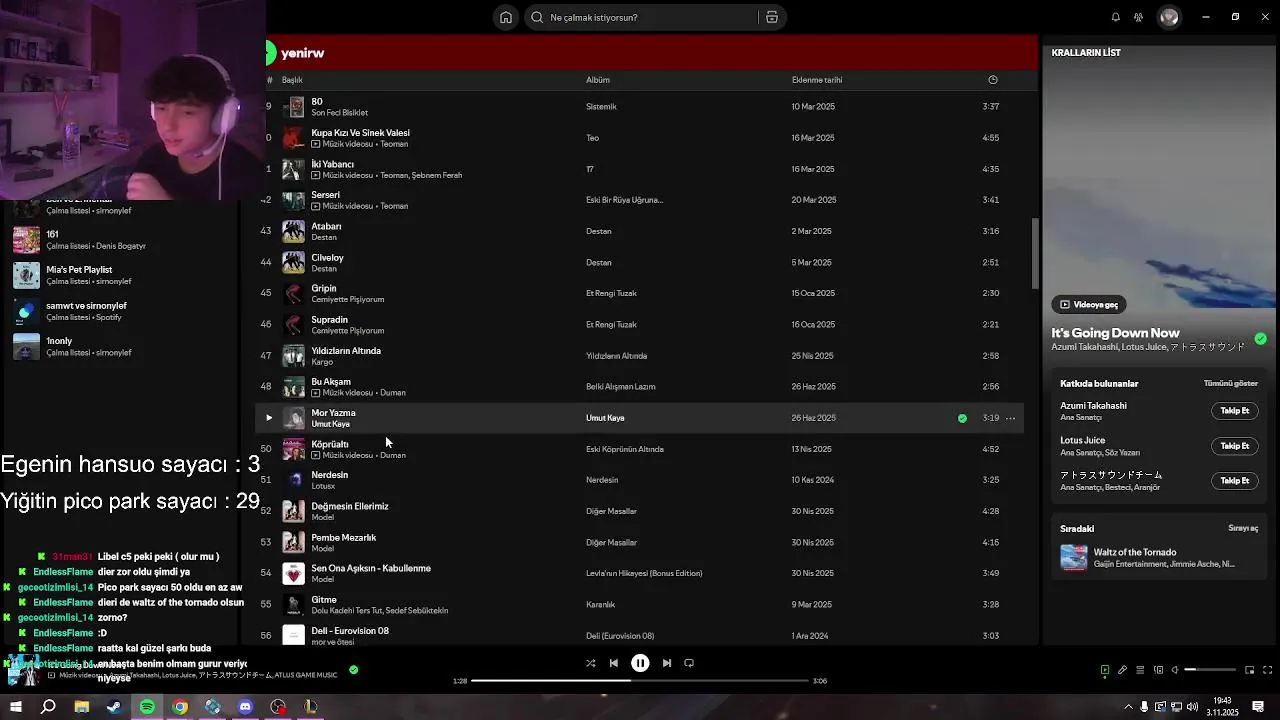Screen dimensions: 1280x720
Task: Click the search field 'Ne çalmak istiyorsun?'
Action: pyautogui.click(x=642, y=17)
